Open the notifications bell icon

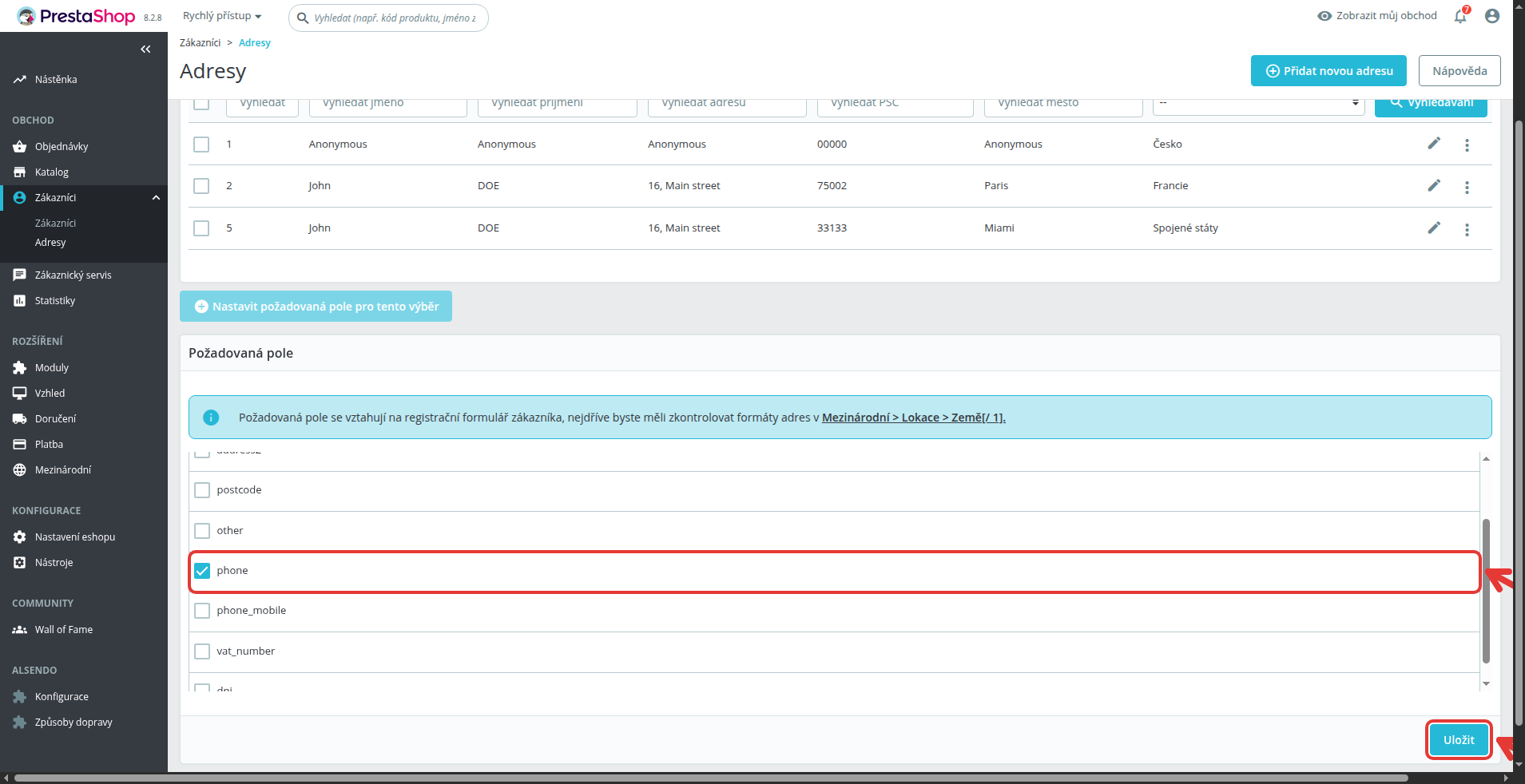pos(1460,16)
